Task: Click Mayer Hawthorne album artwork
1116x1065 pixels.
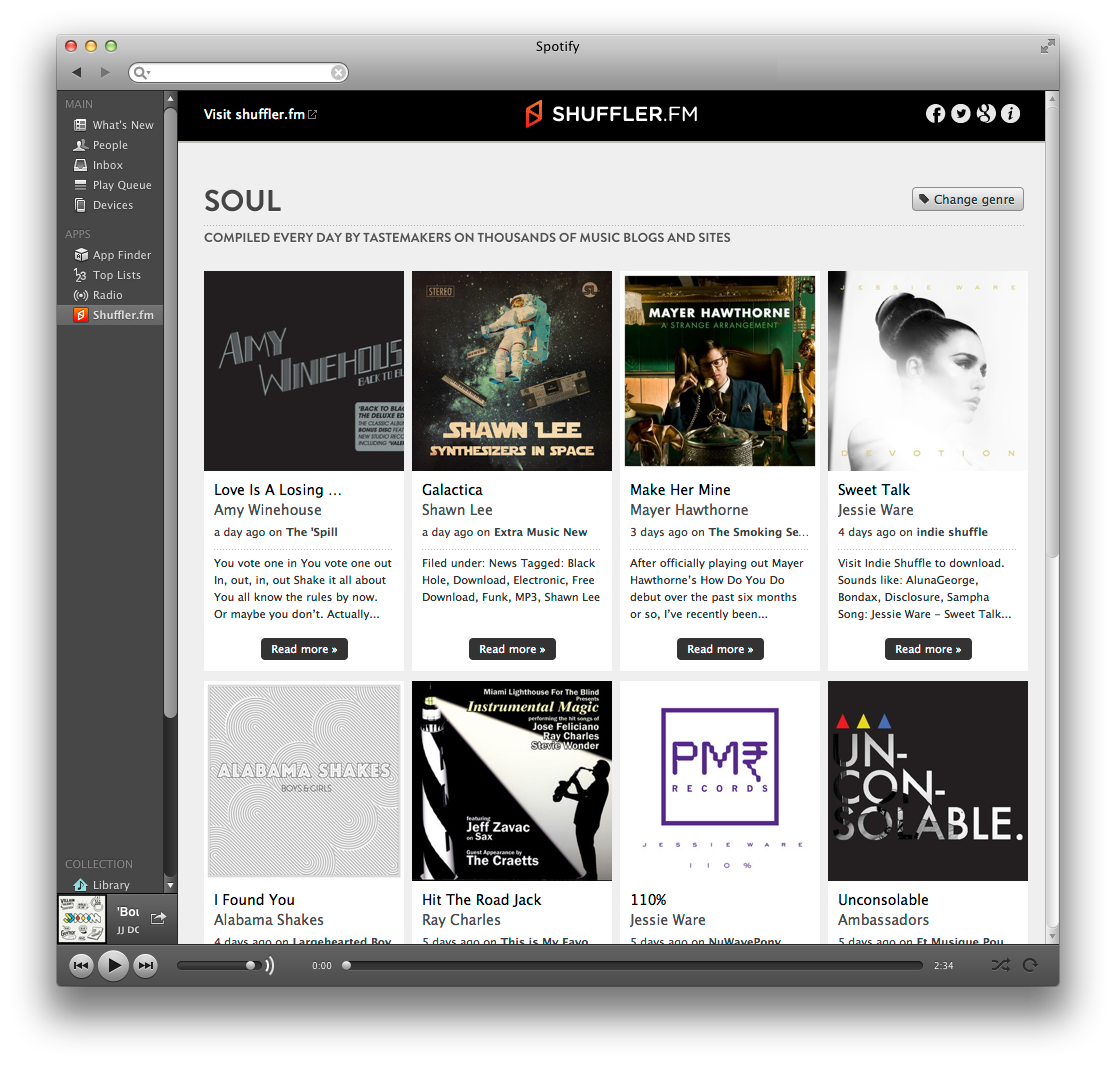Action: (720, 371)
